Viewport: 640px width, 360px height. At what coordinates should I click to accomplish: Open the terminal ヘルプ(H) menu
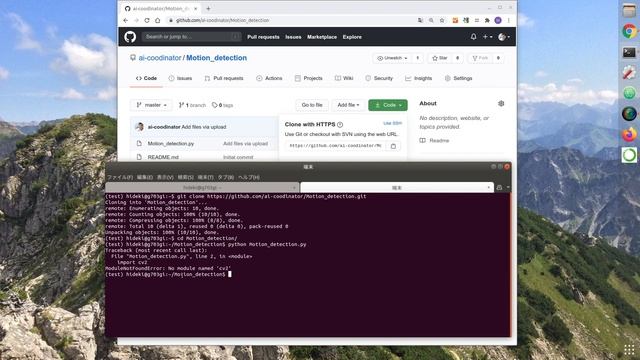pos(249,177)
